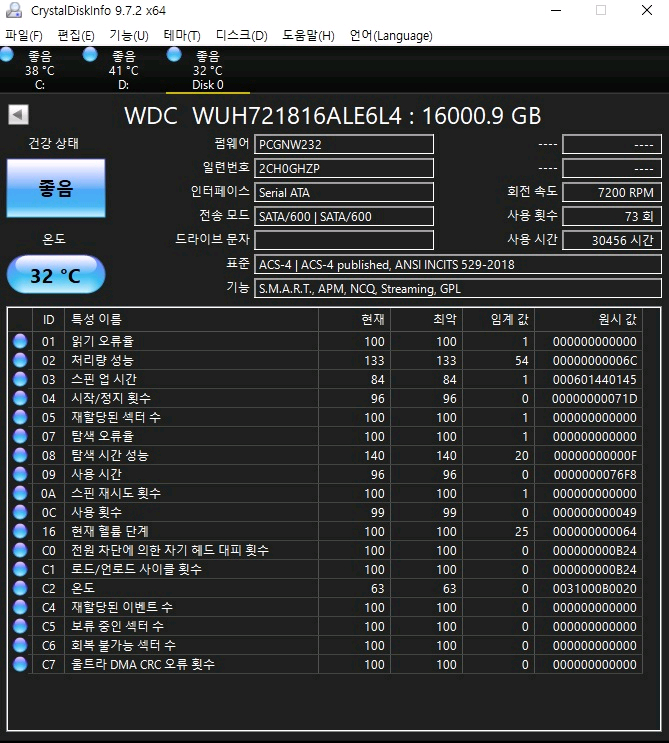Image resolution: width=669 pixels, height=743 pixels.
Task: Click the rotation speed field 7200 RPM
Action: [612, 192]
